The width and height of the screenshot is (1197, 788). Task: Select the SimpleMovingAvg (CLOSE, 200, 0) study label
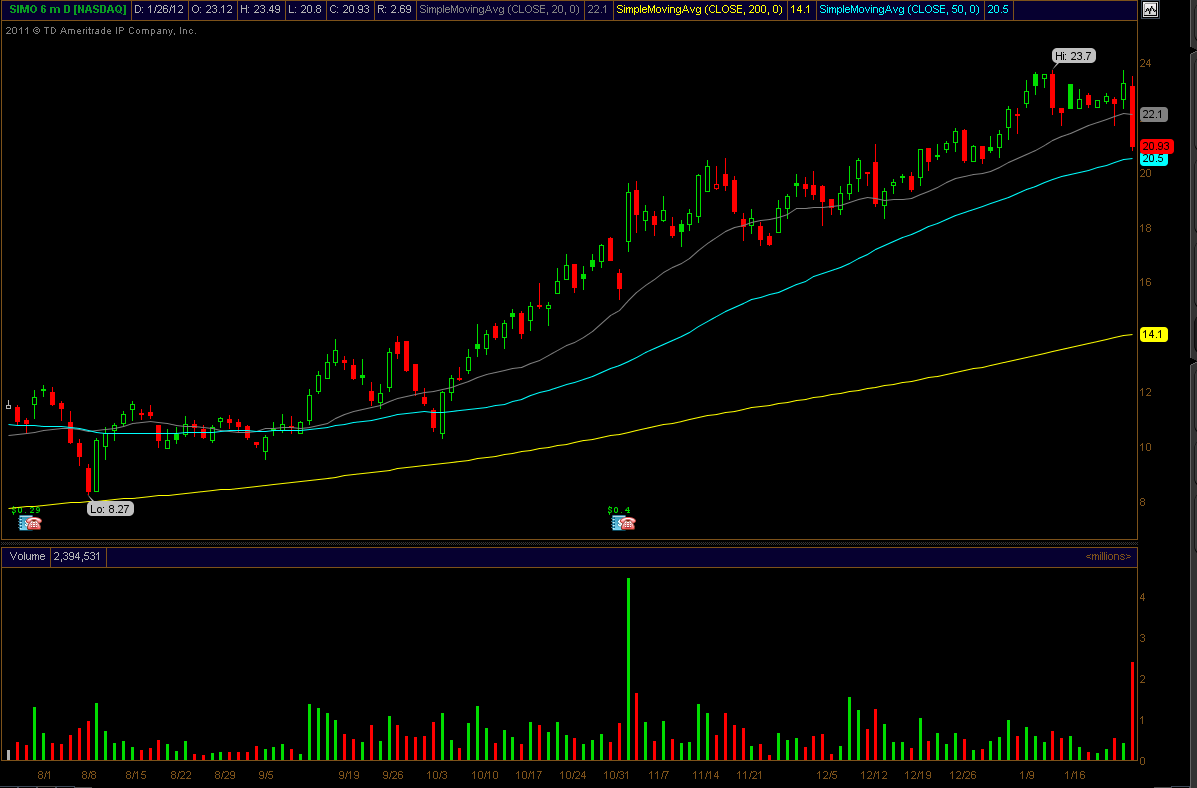coord(700,10)
